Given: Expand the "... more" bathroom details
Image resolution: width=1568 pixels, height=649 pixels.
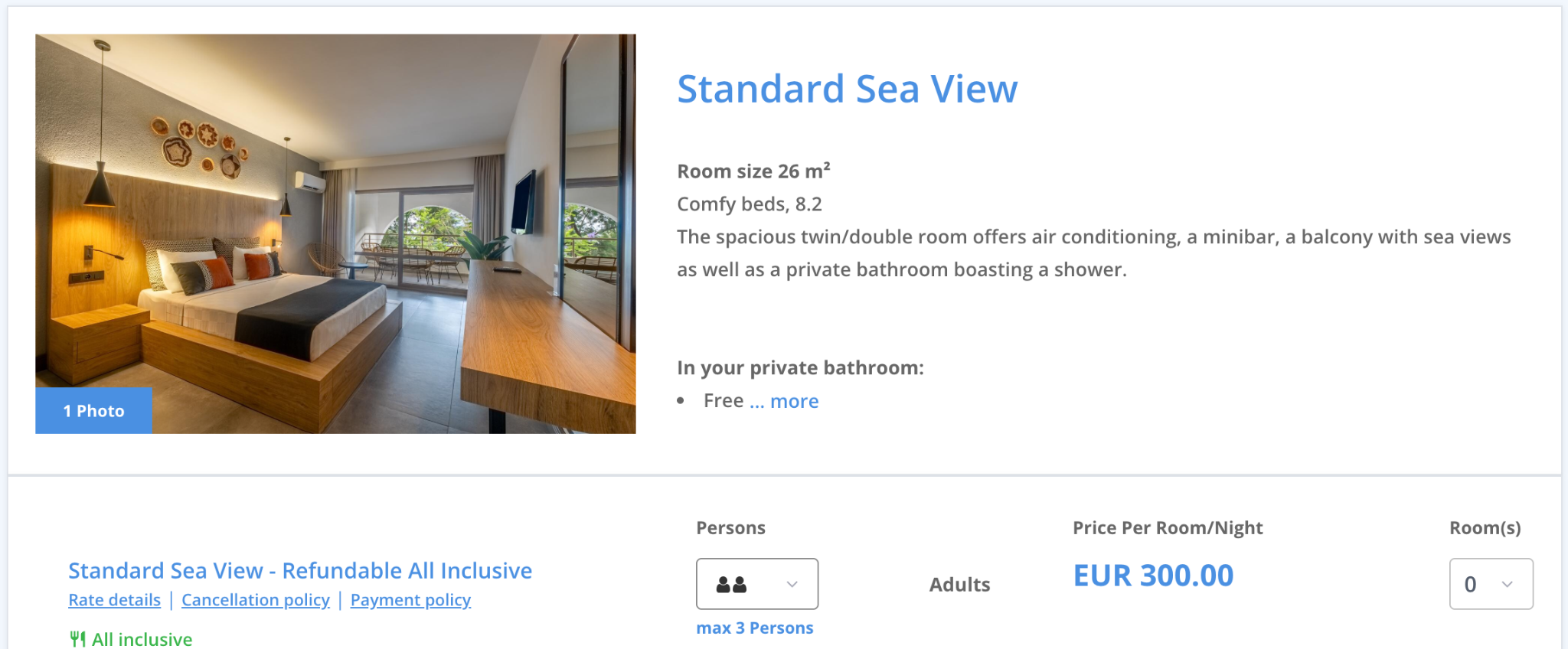Looking at the screenshot, I should (x=784, y=401).
